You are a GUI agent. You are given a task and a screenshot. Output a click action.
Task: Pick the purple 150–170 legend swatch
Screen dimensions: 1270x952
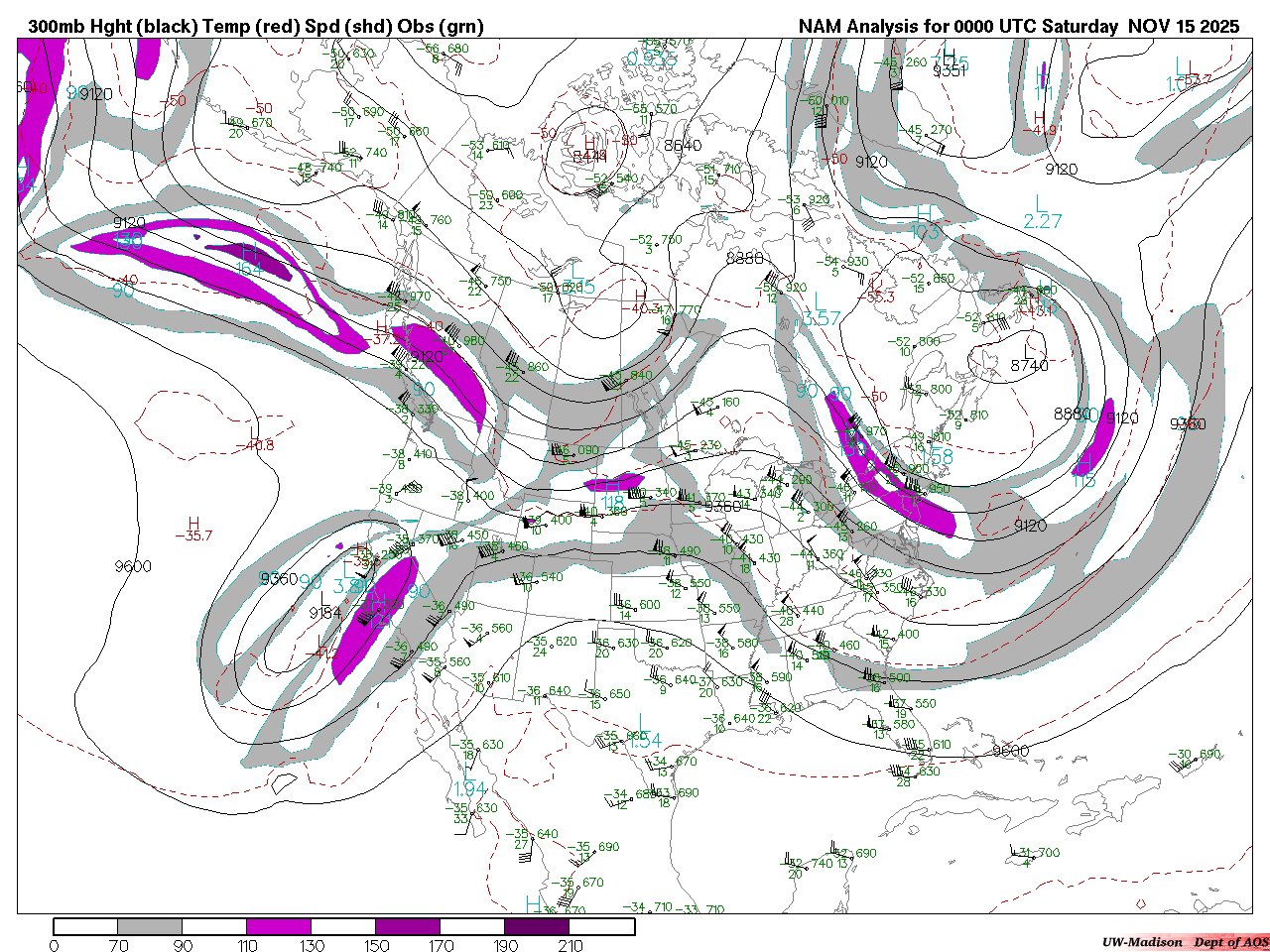coord(408,927)
